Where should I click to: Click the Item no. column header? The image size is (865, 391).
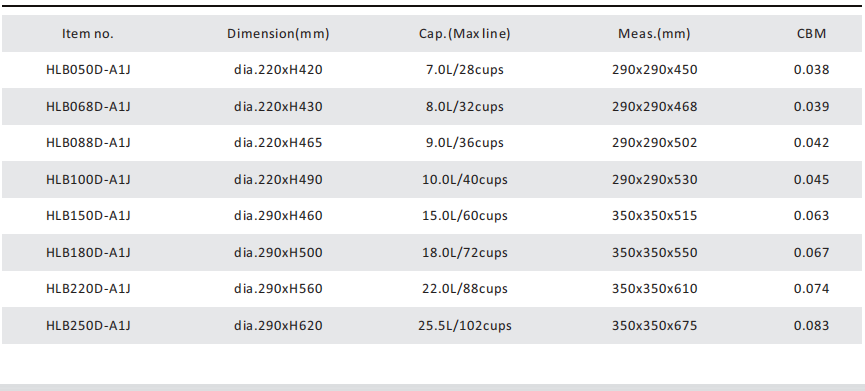tap(88, 34)
